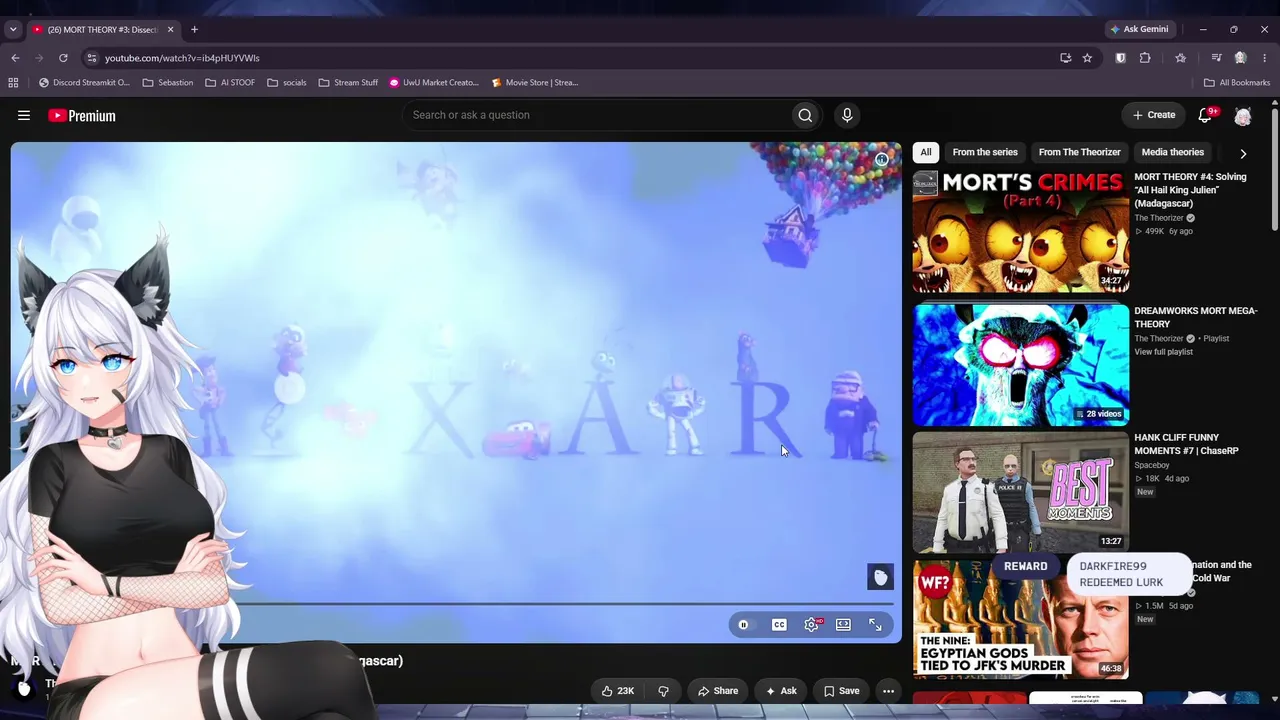Open the Stream Stuff bookmarks folder

click(348, 83)
